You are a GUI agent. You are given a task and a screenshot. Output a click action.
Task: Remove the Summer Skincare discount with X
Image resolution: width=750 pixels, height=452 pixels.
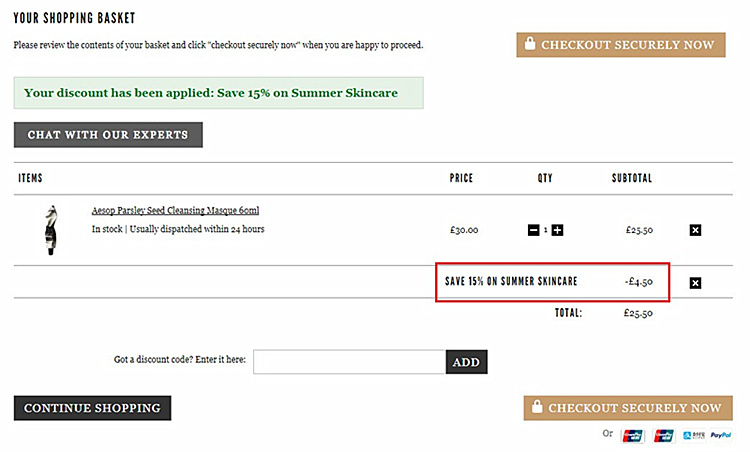click(695, 283)
